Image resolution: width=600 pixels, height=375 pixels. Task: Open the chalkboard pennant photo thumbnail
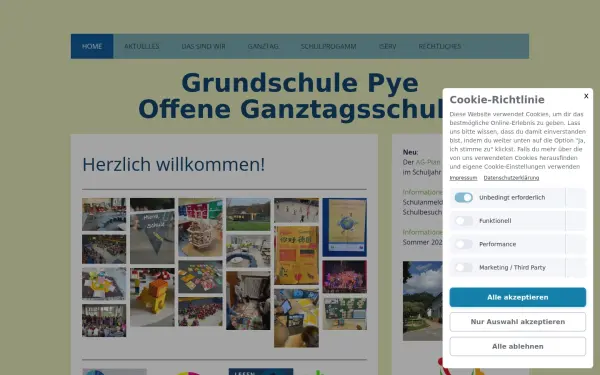pyautogui.click(x=152, y=231)
